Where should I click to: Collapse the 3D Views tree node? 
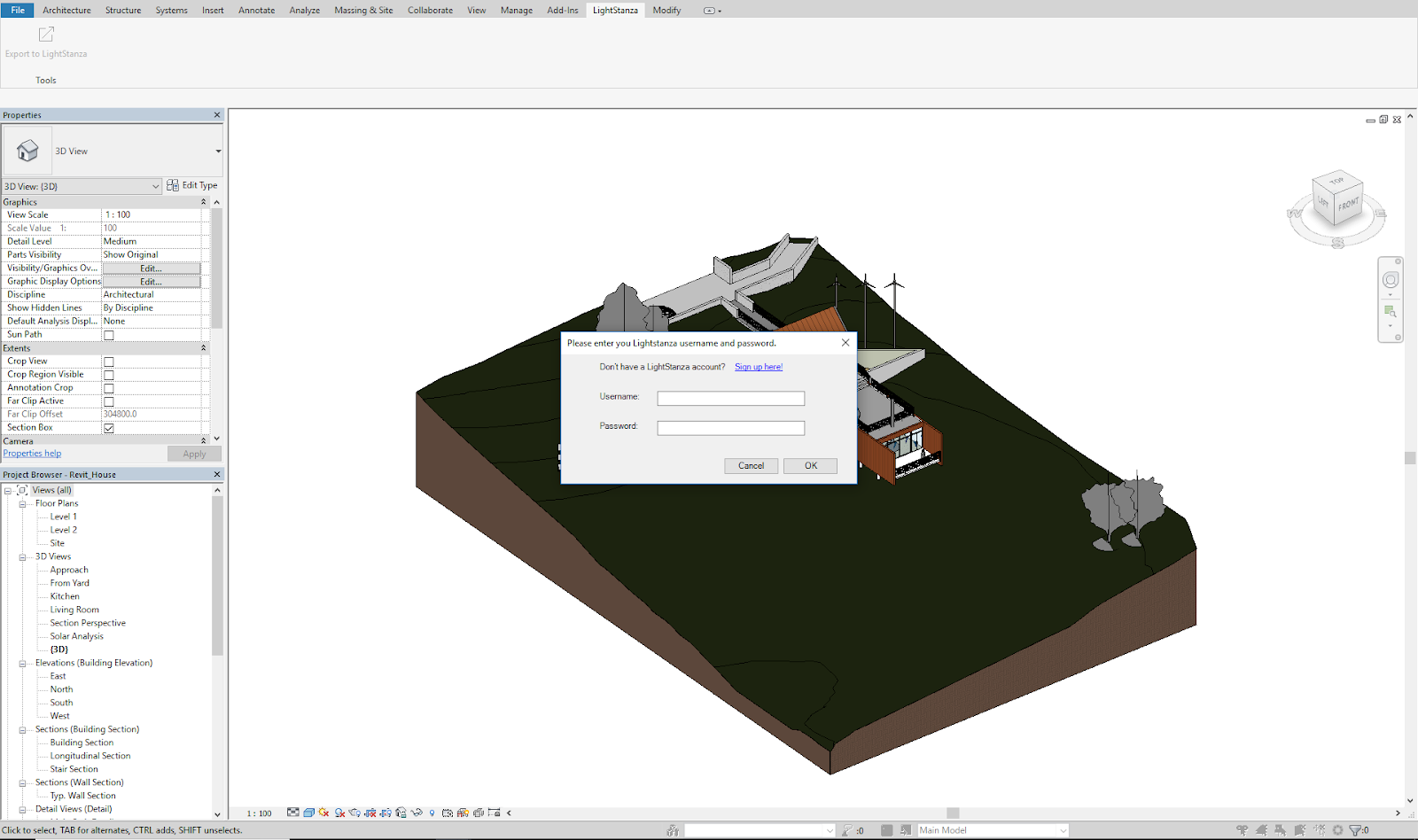[22, 556]
